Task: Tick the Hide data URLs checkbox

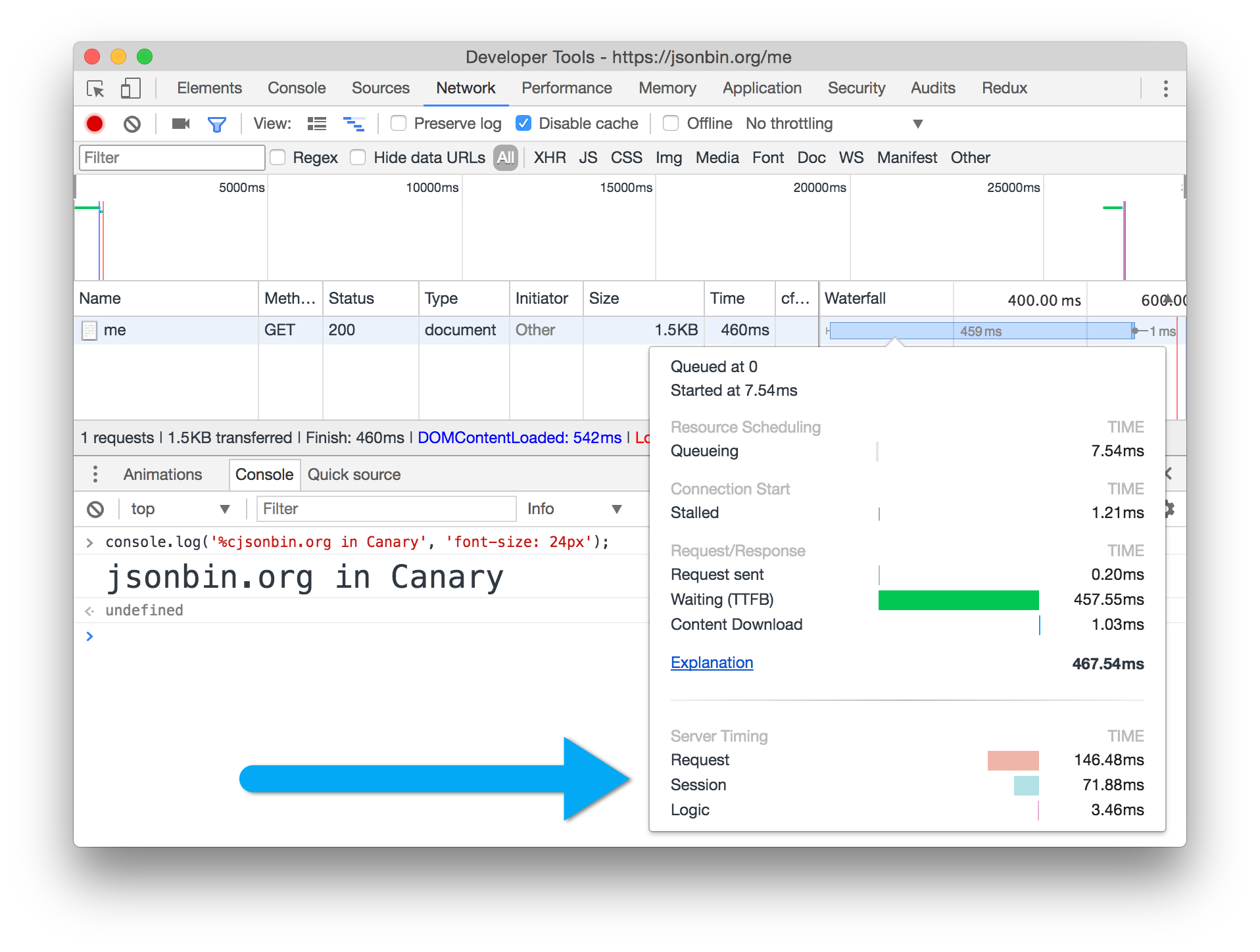Action: click(x=358, y=158)
